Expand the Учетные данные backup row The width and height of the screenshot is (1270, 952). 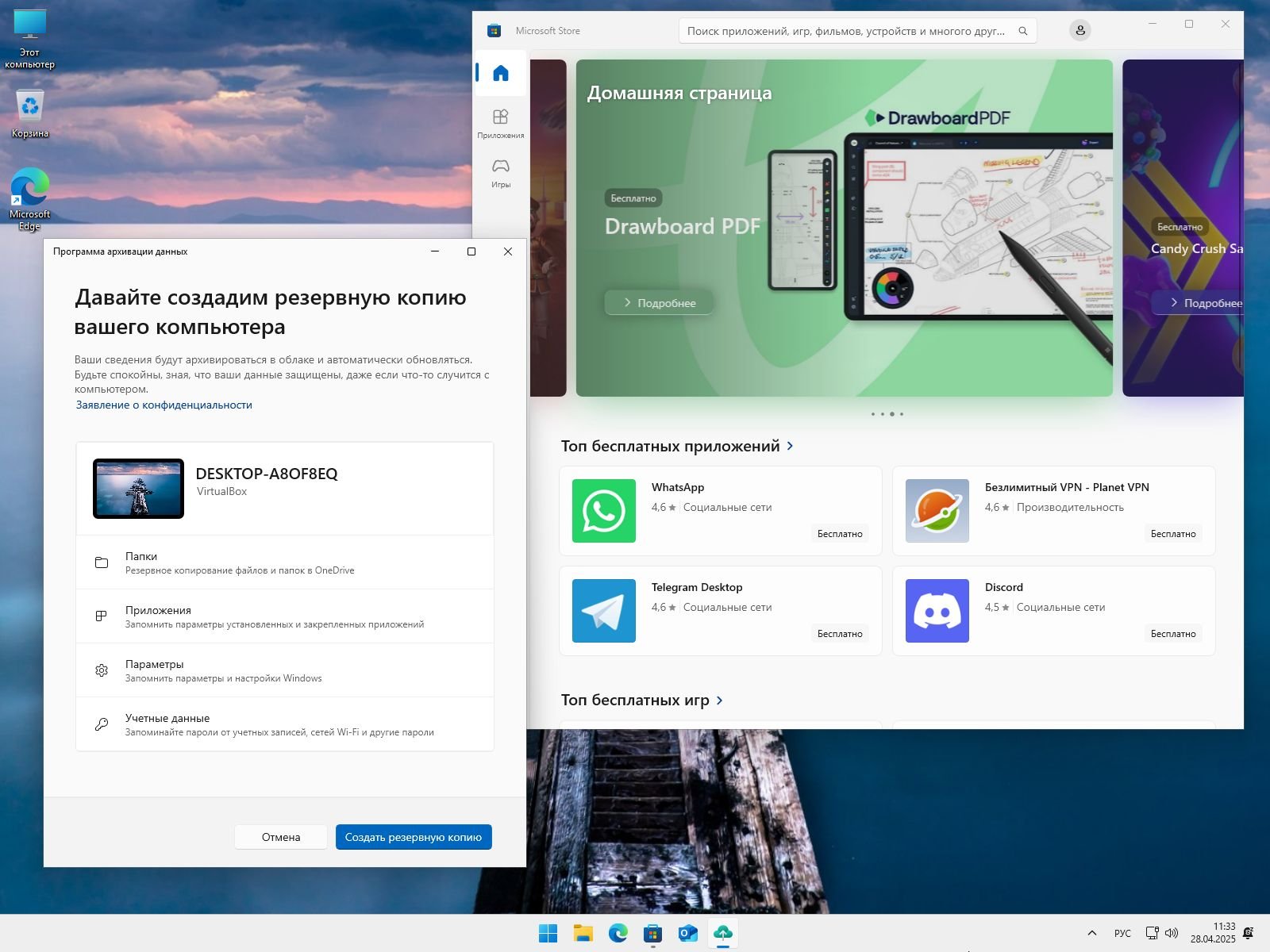click(x=285, y=724)
